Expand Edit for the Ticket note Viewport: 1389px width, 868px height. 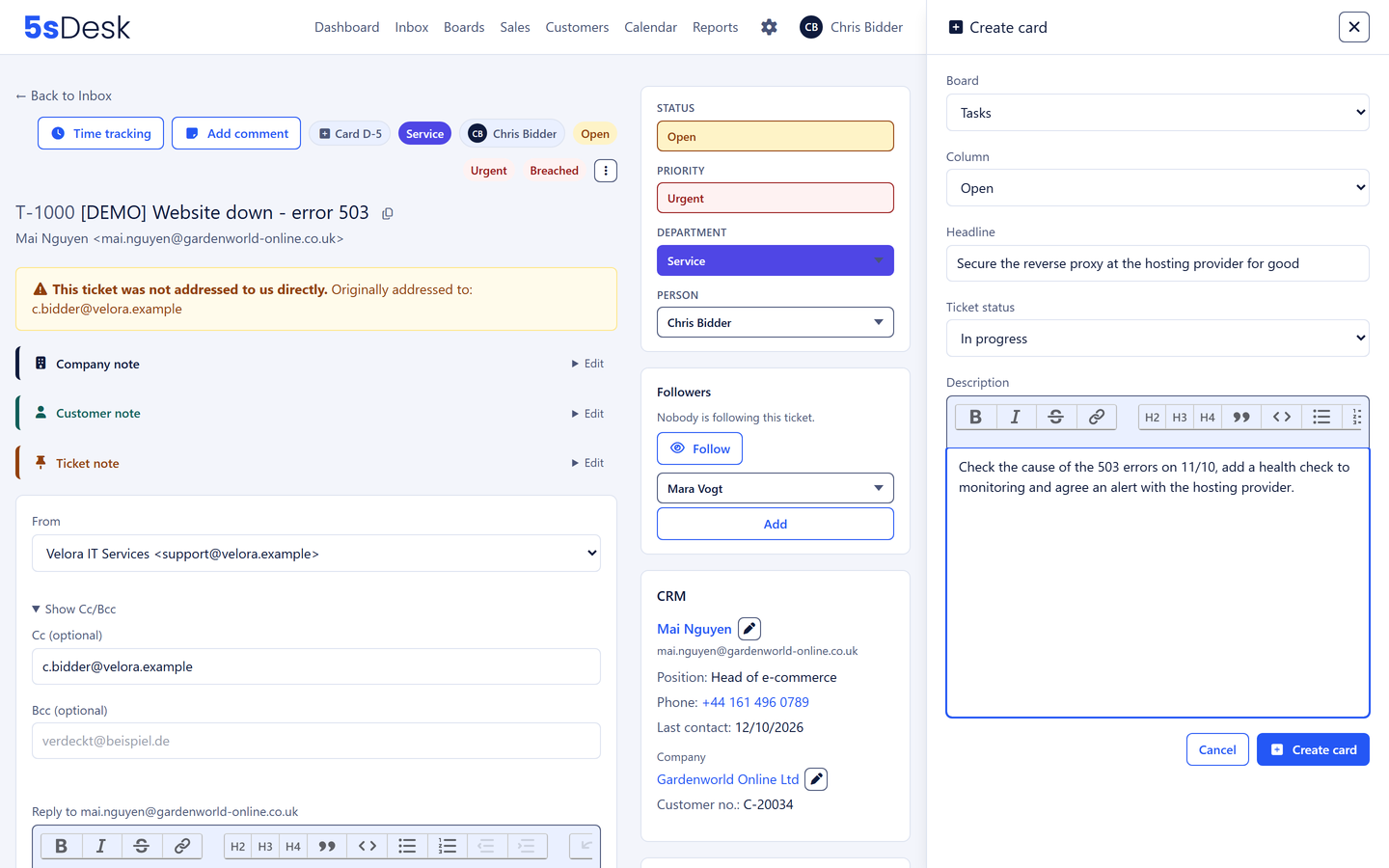point(587,463)
